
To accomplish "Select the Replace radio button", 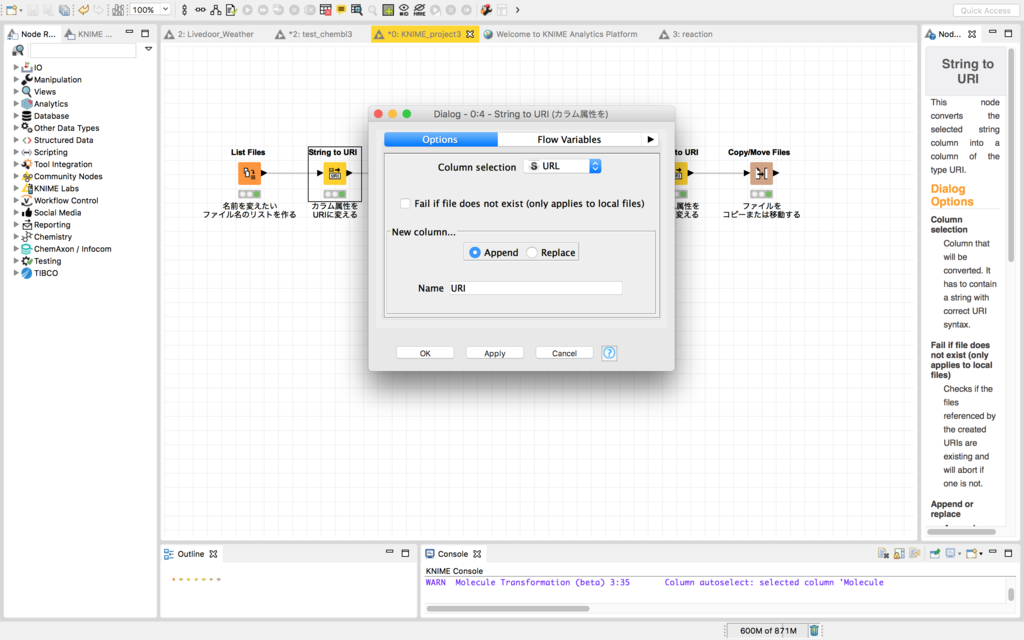I will (x=532, y=252).
